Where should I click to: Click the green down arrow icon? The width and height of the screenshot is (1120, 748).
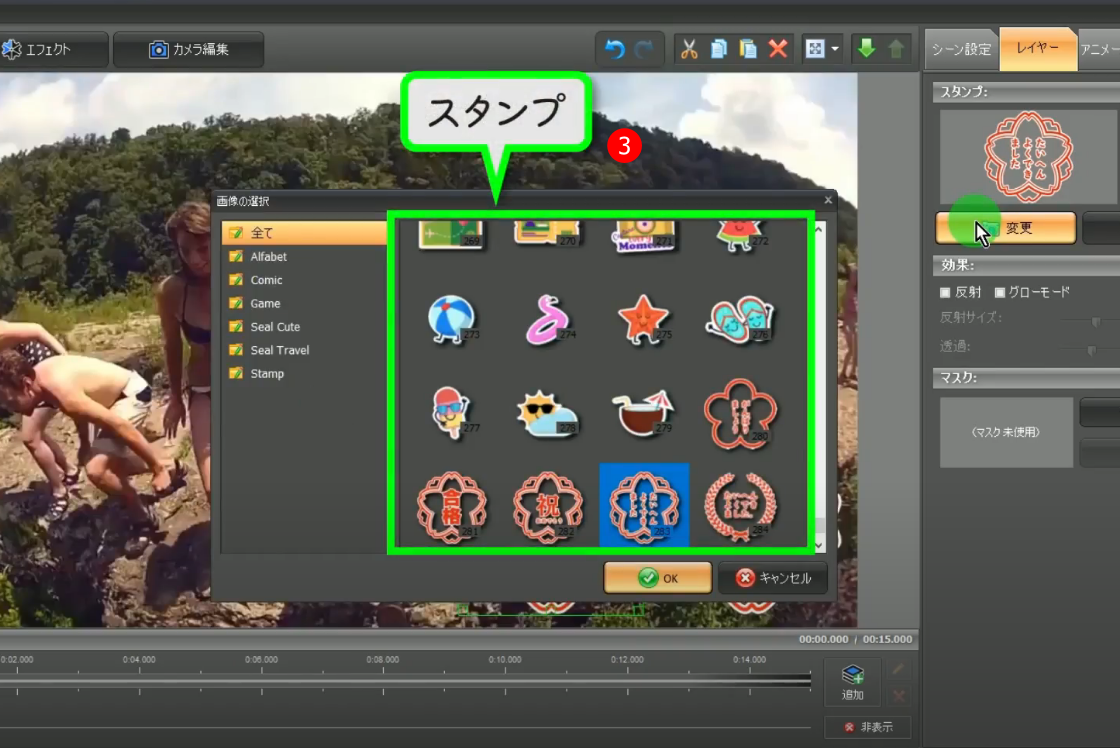coord(866,49)
